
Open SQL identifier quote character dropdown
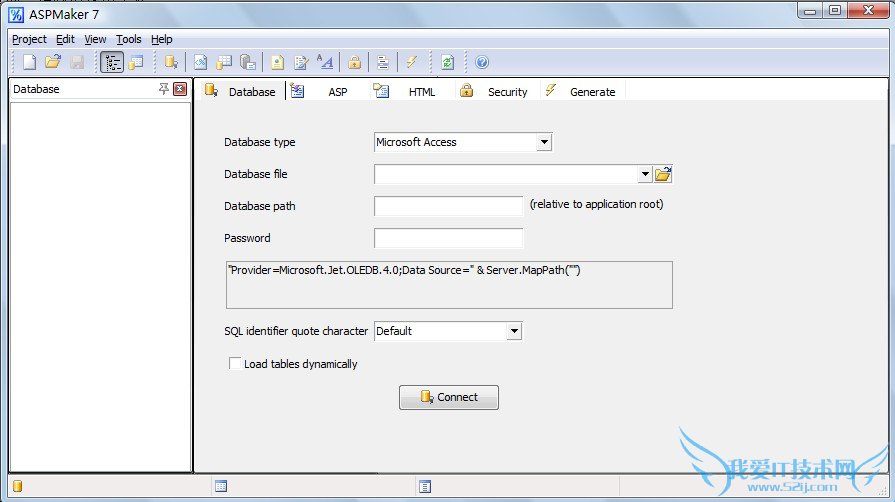(x=514, y=331)
